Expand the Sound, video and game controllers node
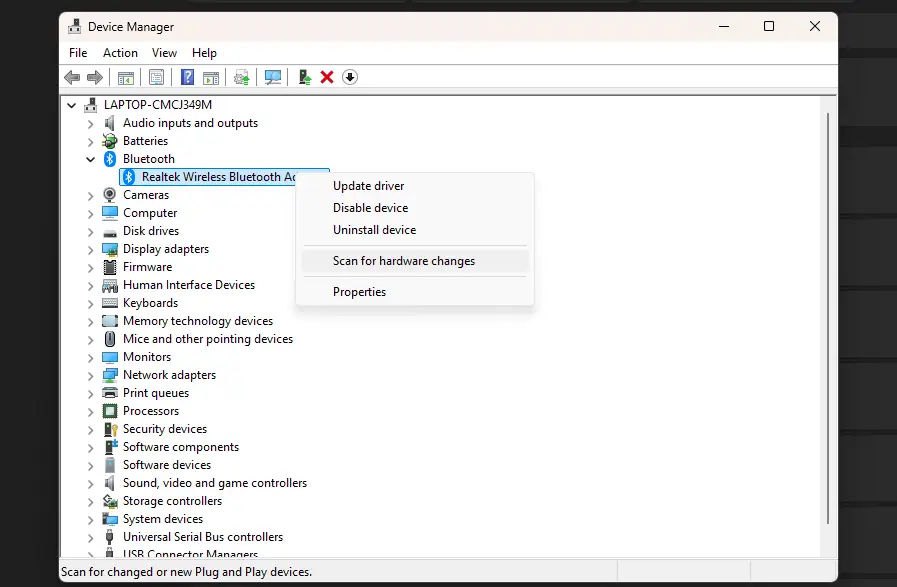Image resolution: width=897 pixels, height=587 pixels. tap(90, 482)
